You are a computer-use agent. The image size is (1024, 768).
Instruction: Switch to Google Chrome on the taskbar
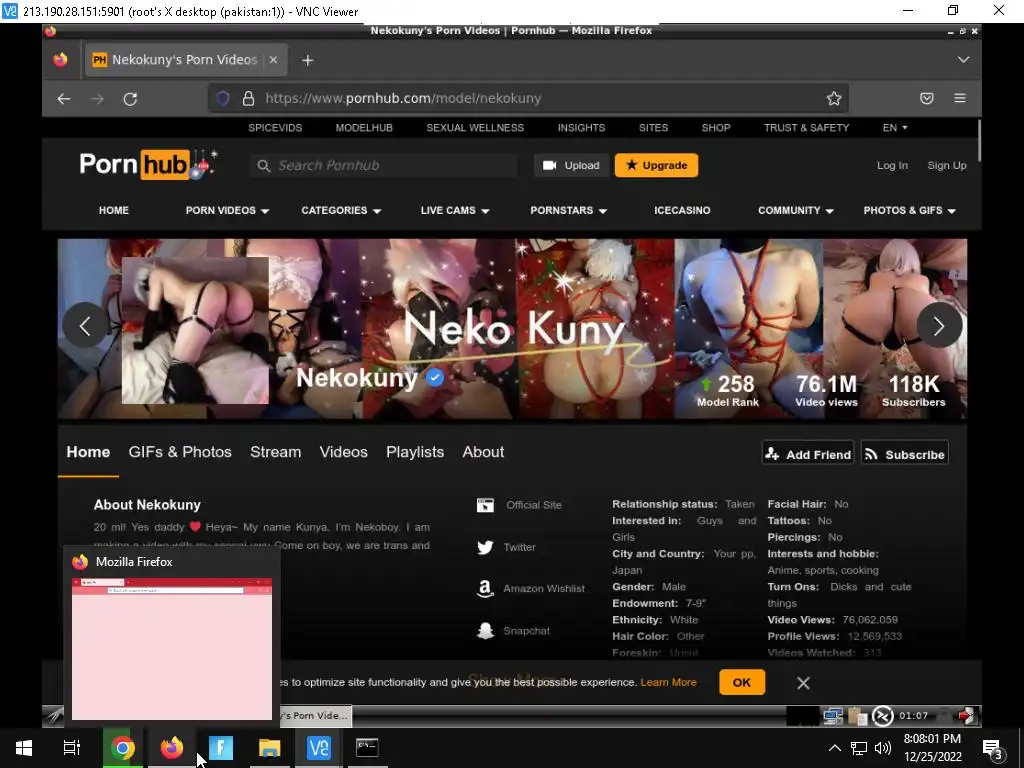122,748
